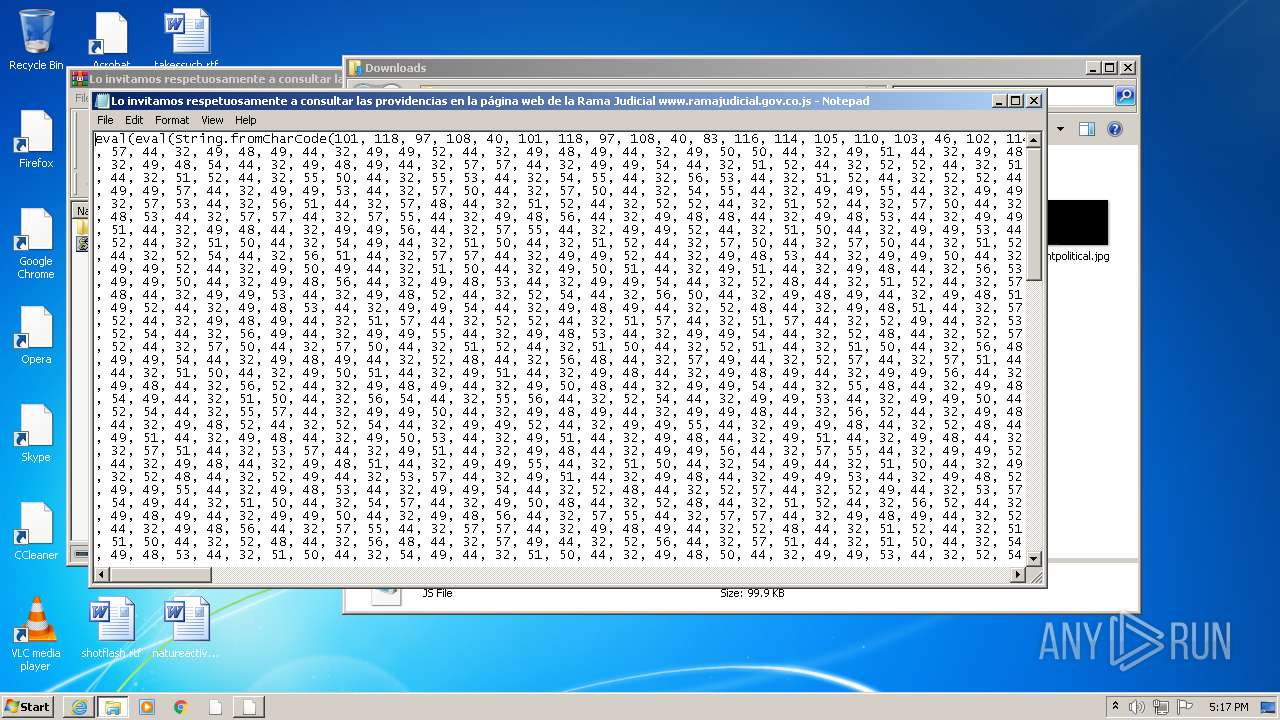Launch Chrome from the taskbar
Image resolution: width=1280 pixels, height=720 pixels.
(x=181, y=707)
